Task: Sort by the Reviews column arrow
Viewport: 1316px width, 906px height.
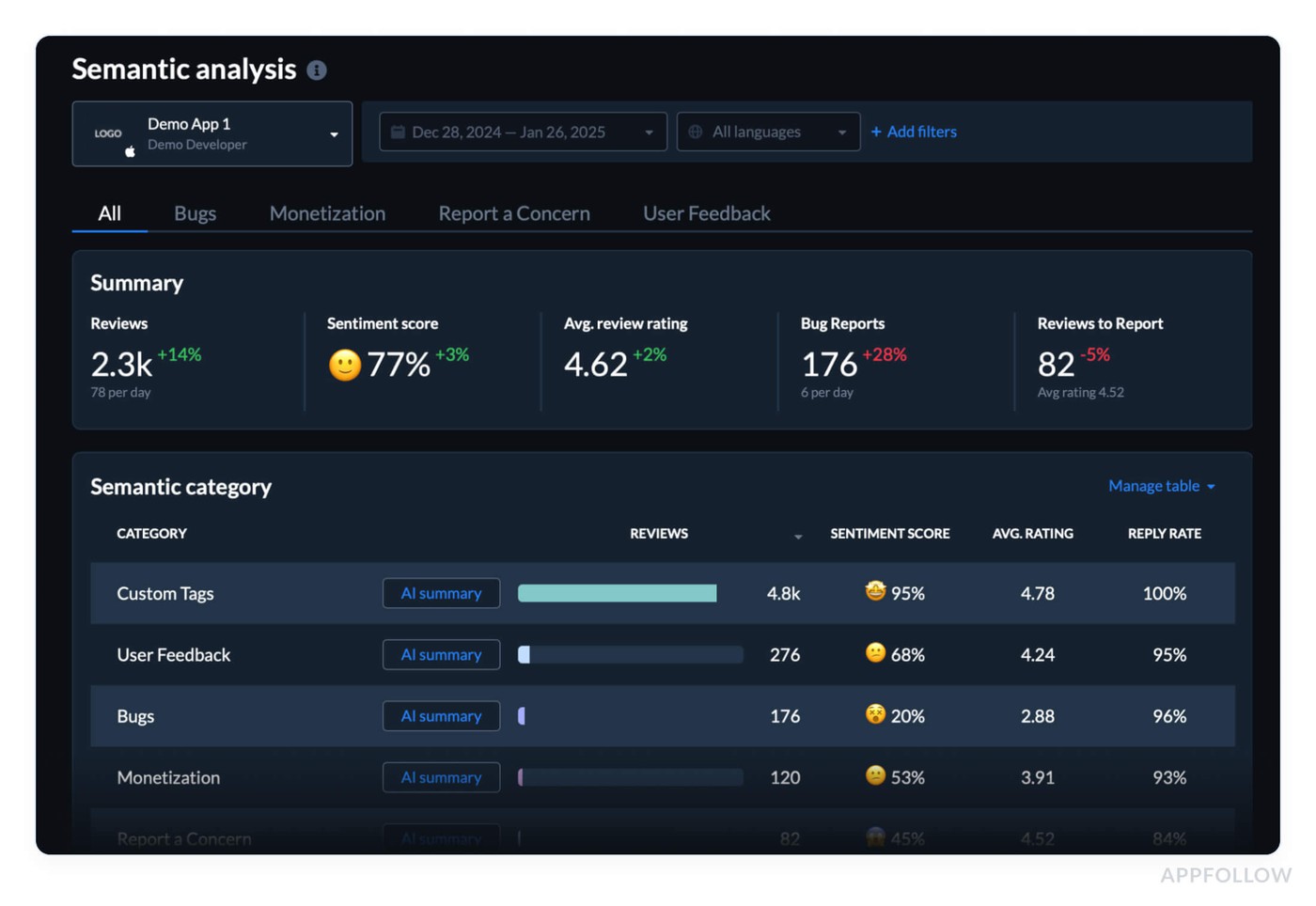Action: point(798,536)
